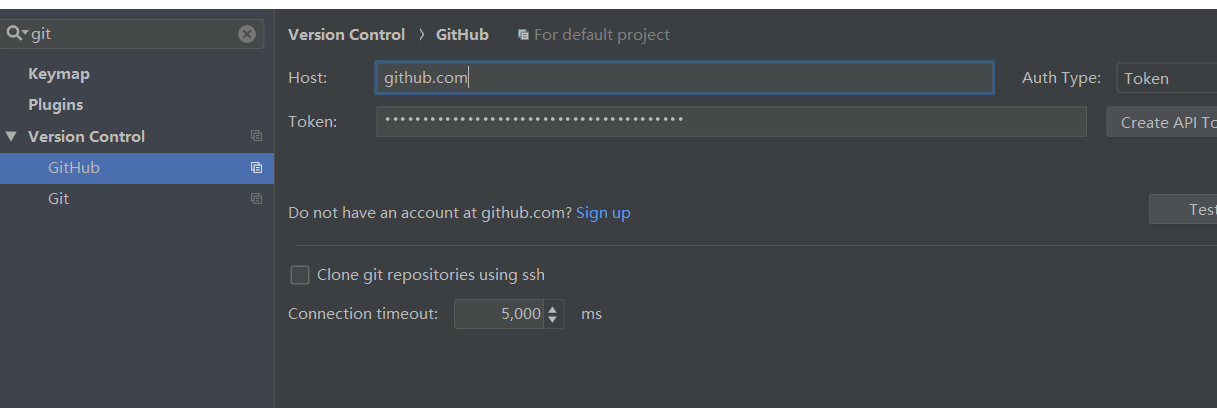Decrease connection timeout with down arrow
Viewport: 1217px width, 408px height.
553,320
